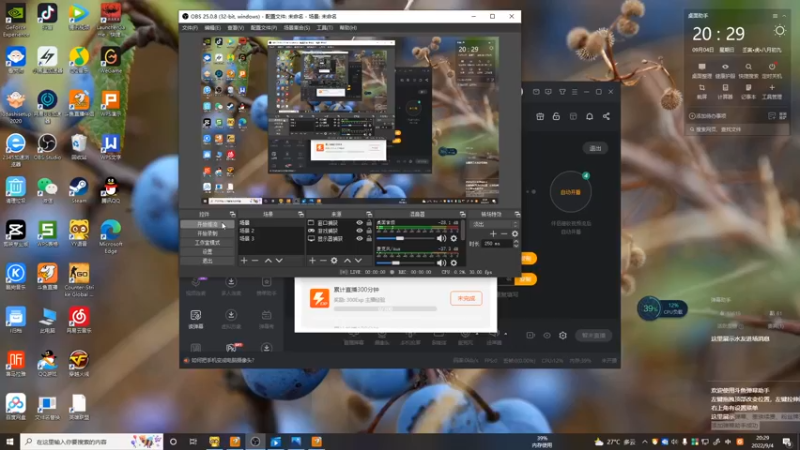
Task: Adjust Desktop Audio volume slider
Action: tap(405, 238)
